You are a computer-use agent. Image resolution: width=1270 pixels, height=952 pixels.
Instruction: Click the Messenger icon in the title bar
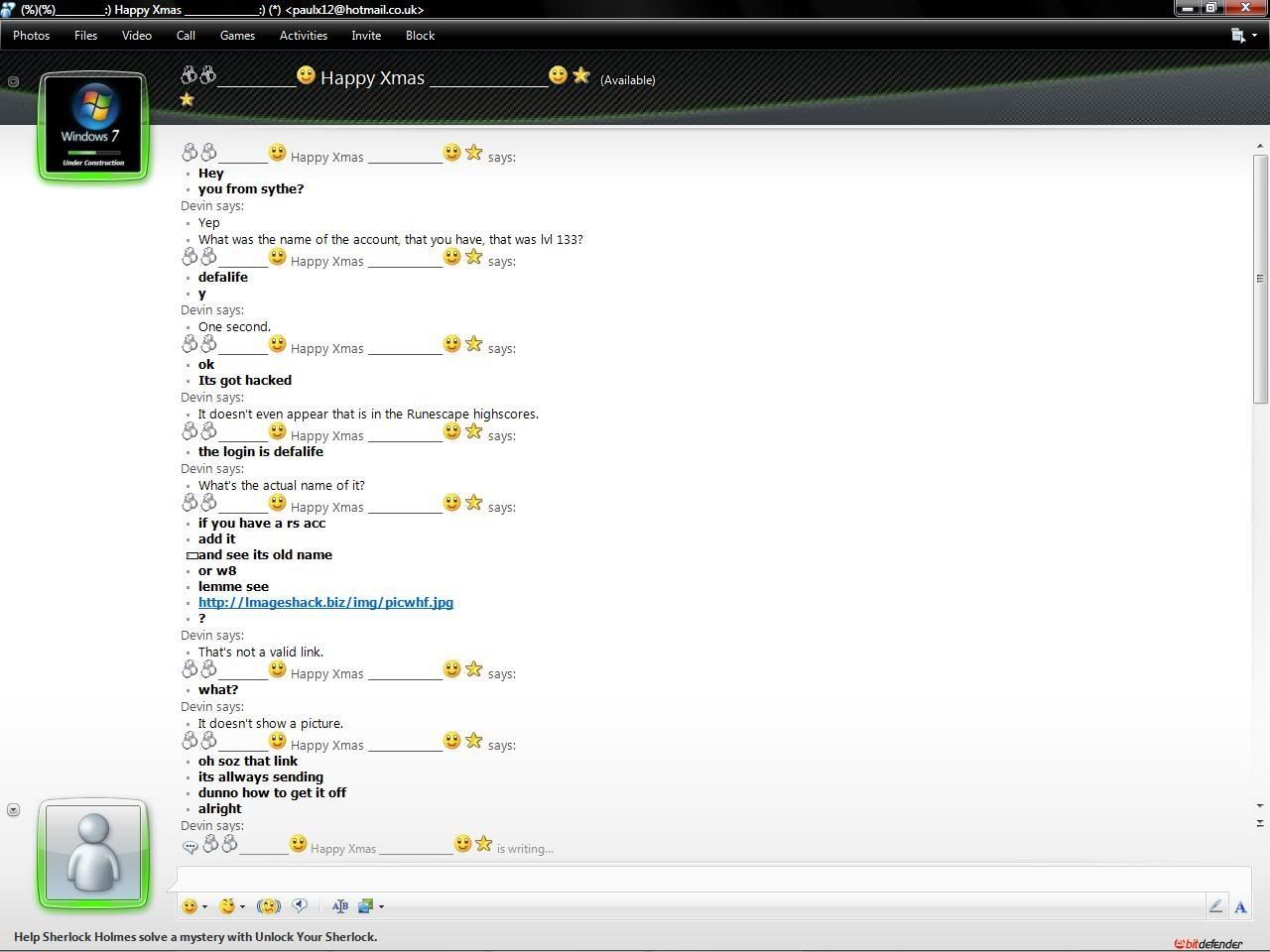point(8,9)
